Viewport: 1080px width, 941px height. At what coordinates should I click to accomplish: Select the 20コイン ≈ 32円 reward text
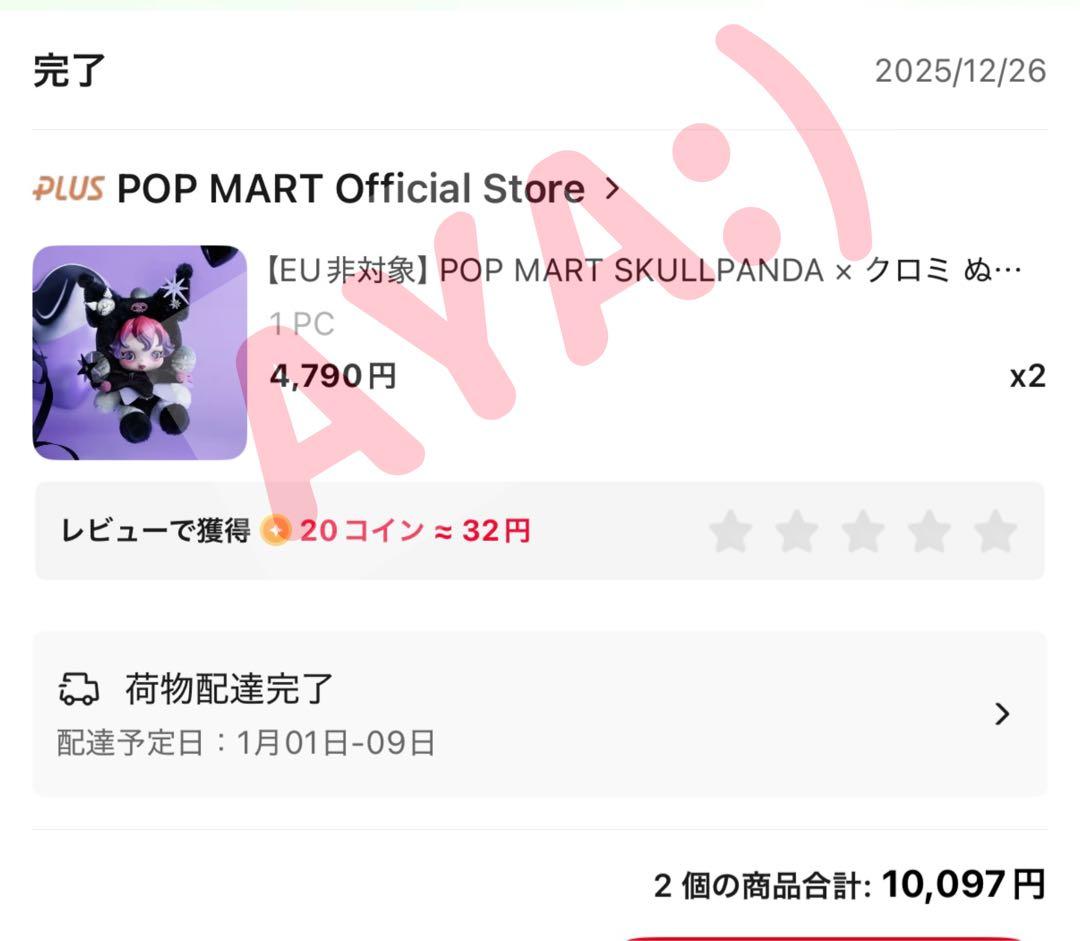tap(415, 531)
